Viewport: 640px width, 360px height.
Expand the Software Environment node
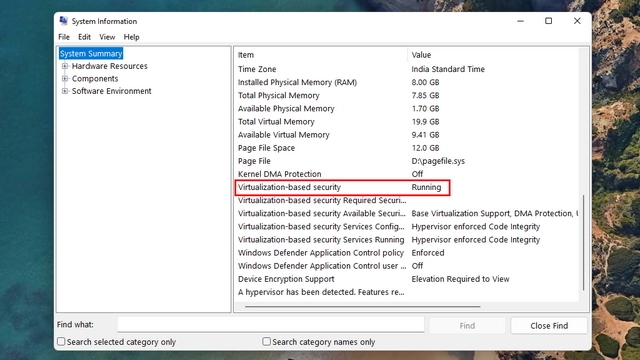(x=64, y=91)
